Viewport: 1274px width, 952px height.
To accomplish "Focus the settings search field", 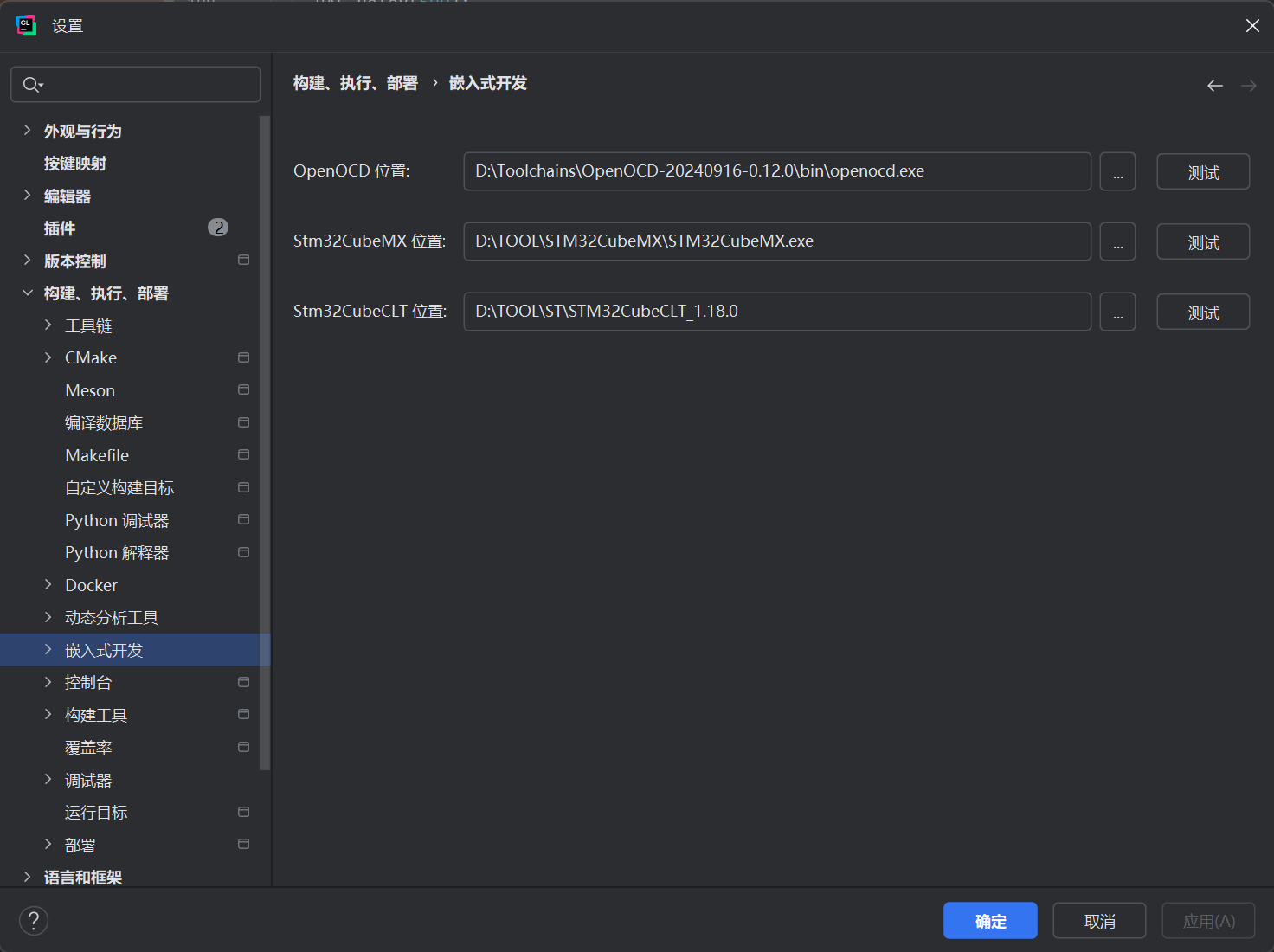I will 136,85.
